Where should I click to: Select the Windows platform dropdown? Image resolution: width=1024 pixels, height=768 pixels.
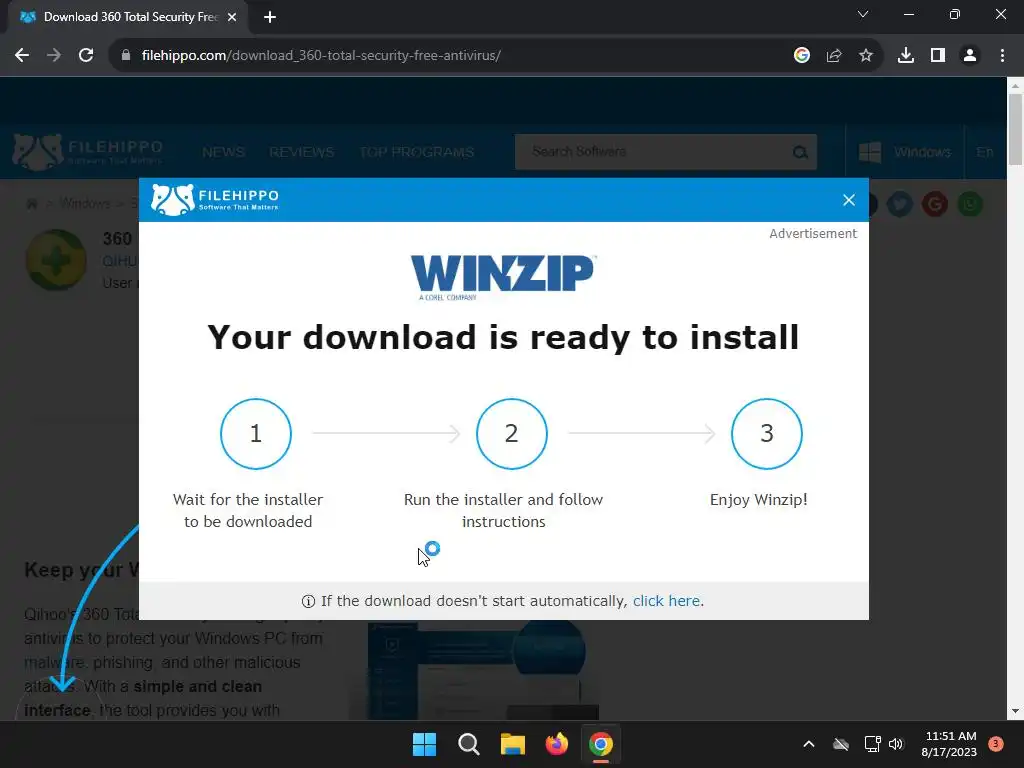pos(904,152)
